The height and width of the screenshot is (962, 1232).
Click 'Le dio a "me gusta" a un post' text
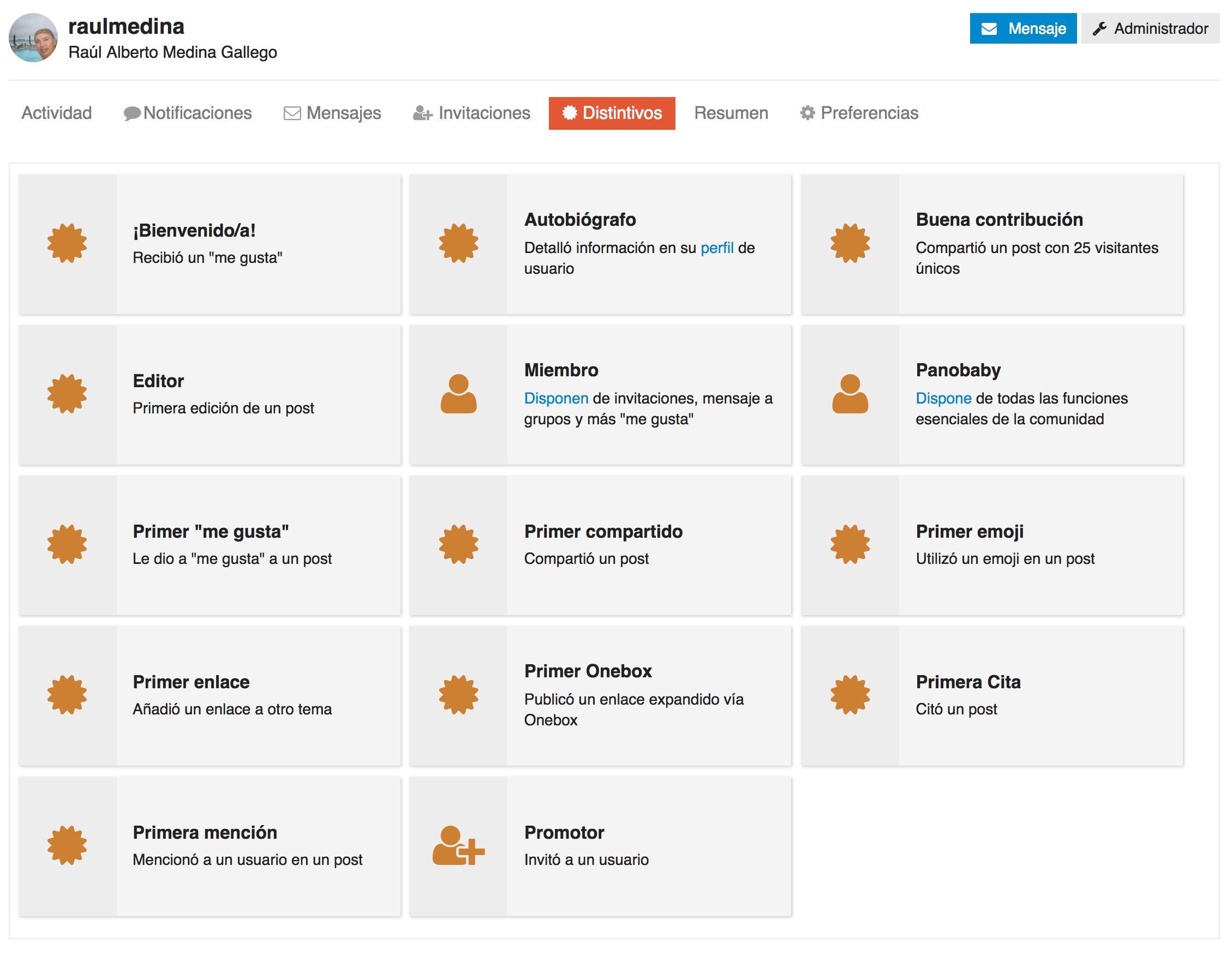pos(232,558)
